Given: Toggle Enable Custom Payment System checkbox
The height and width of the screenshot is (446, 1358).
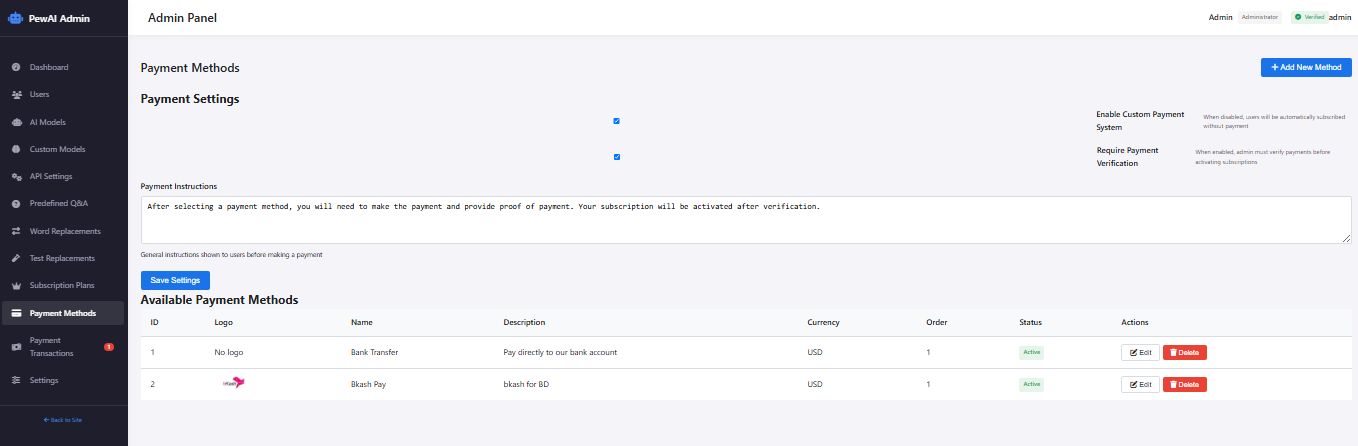Looking at the screenshot, I should point(616,121).
